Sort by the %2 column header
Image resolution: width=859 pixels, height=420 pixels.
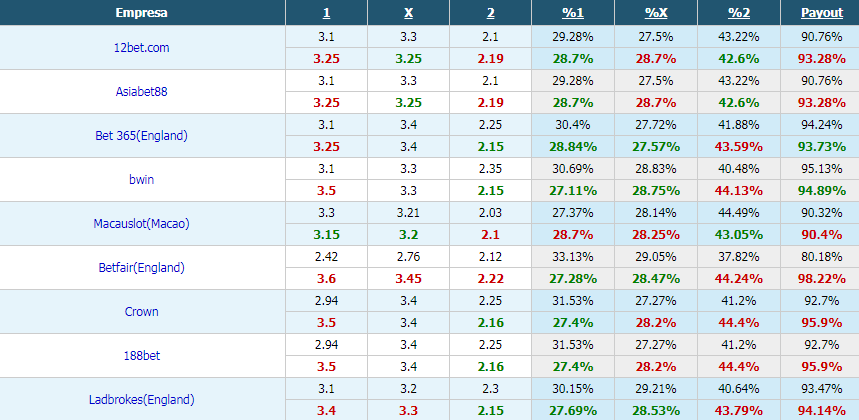click(738, 13)
